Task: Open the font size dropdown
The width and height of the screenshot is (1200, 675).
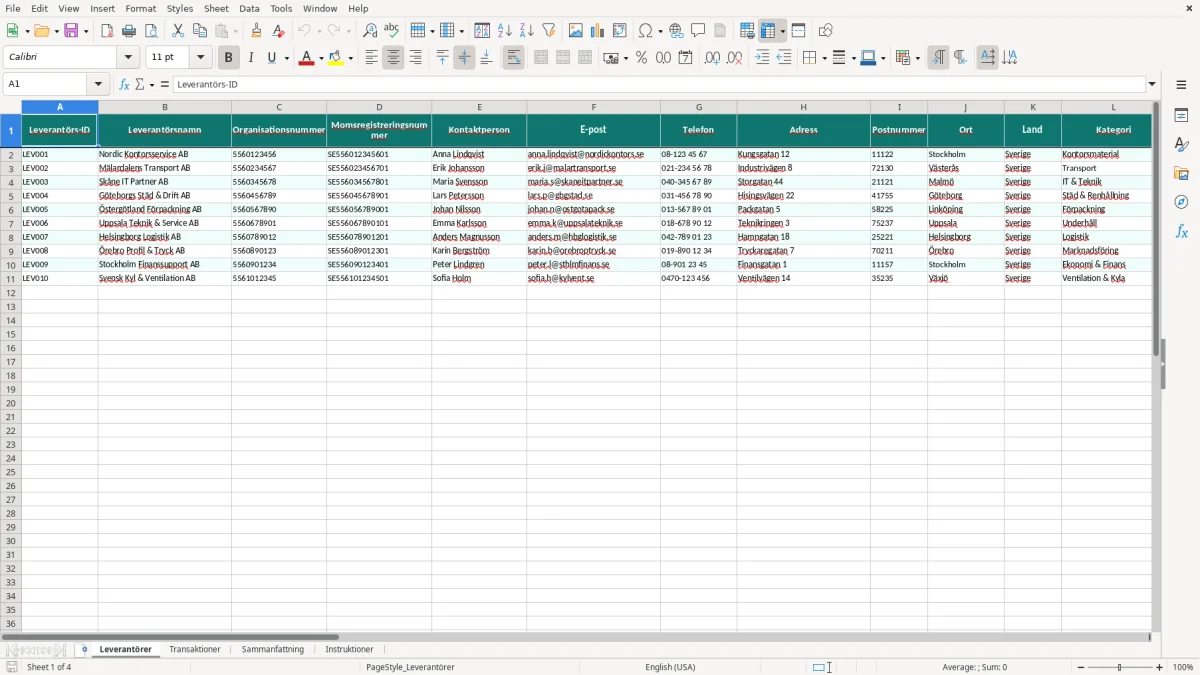Action: [200, 58]
